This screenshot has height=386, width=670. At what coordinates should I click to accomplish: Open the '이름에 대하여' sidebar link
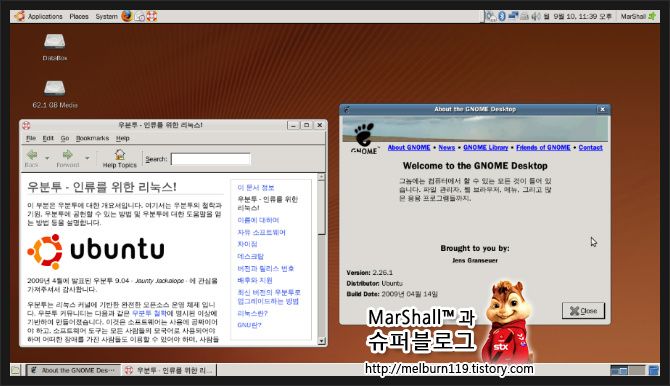click(258, 220)
